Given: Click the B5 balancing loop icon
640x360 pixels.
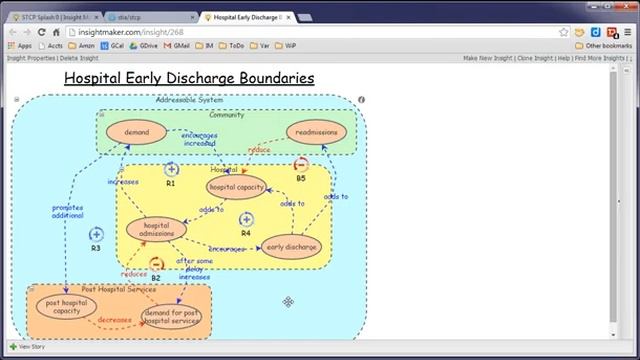Looking at the screenshot, I should (x=301, y=165).
